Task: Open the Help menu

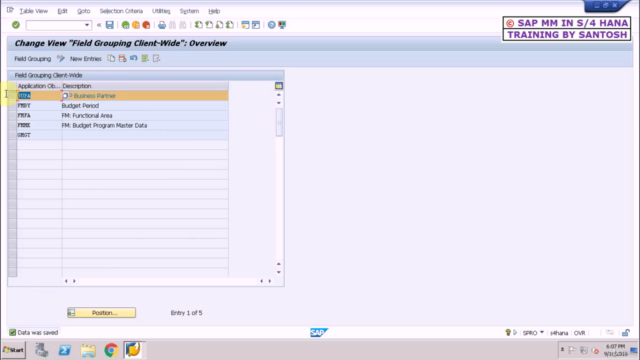Action: coord(214,11)
